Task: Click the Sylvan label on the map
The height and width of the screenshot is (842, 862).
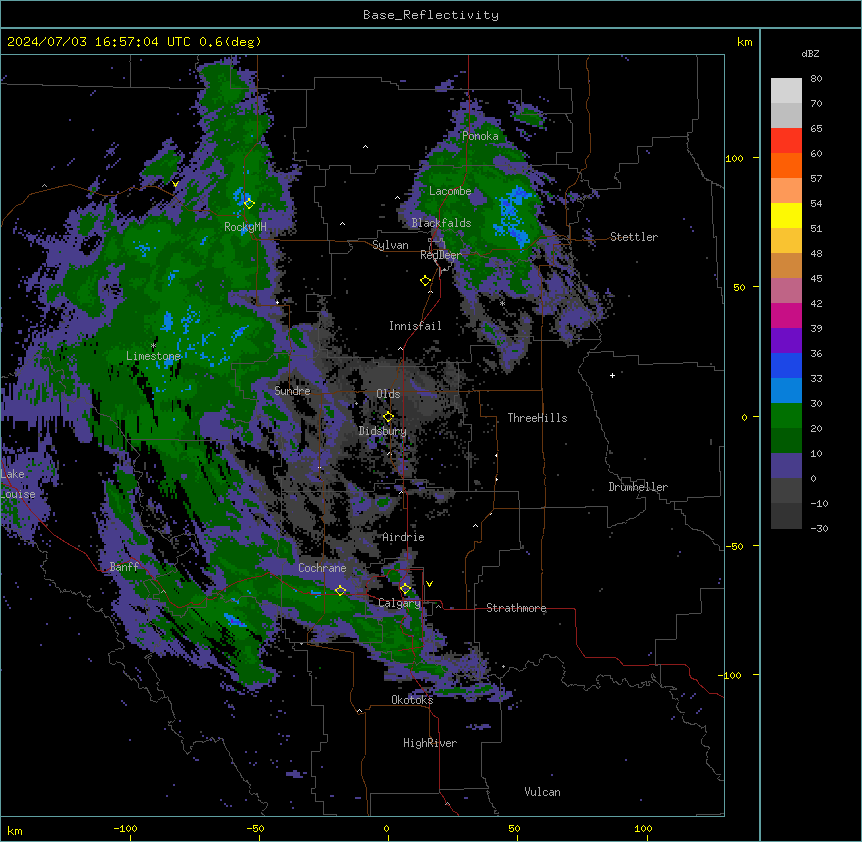Action: pos(390,245)
